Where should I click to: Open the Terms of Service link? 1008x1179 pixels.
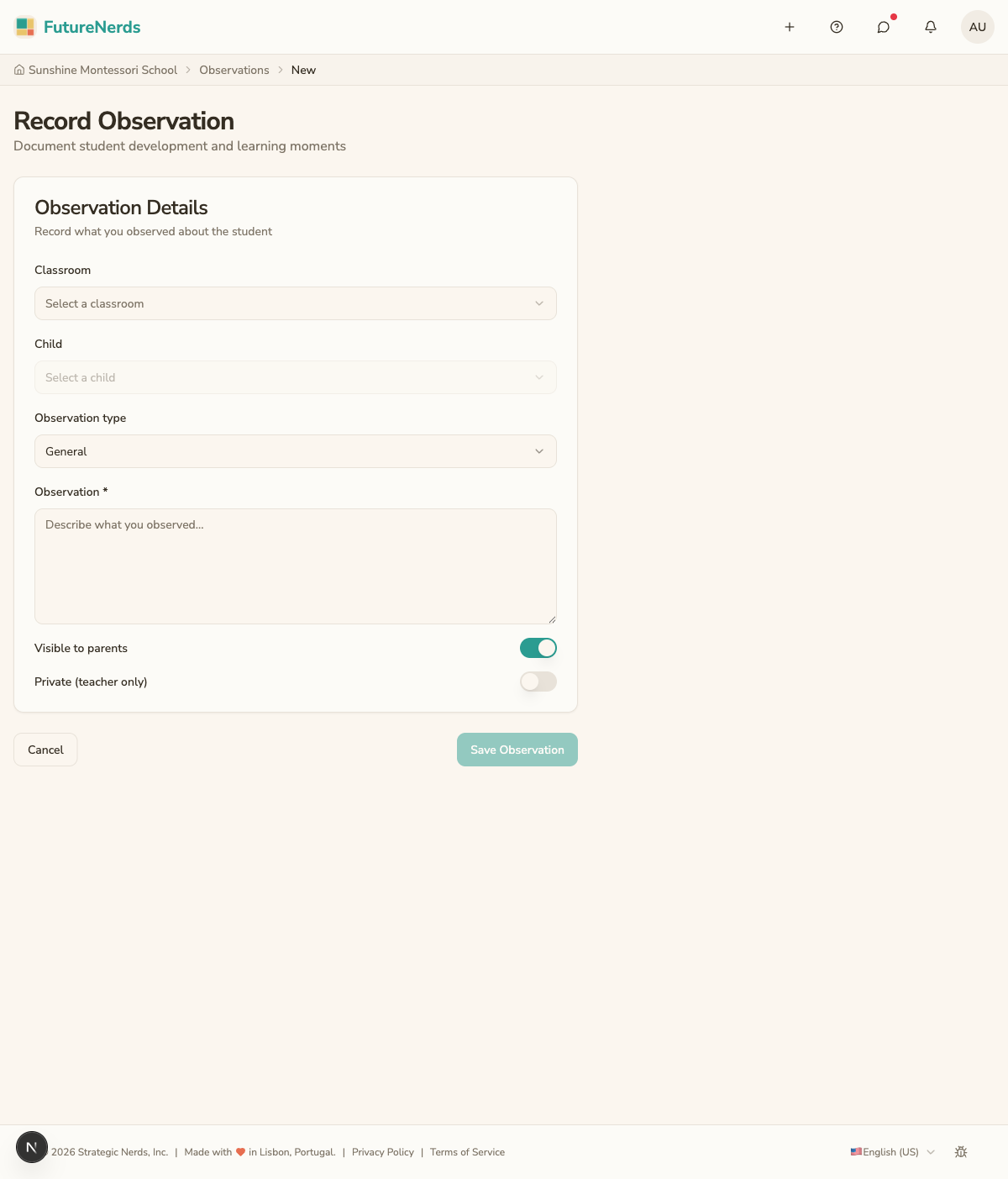pyautogui.click(x=467, y=1152)
